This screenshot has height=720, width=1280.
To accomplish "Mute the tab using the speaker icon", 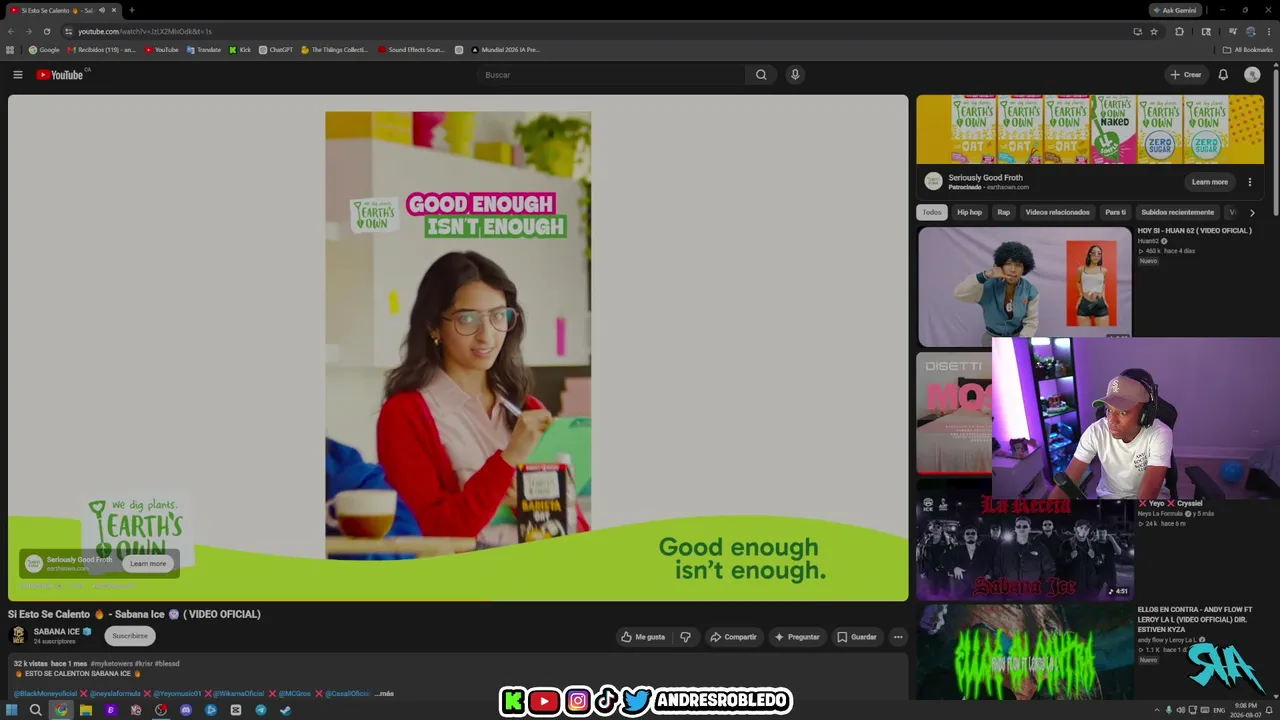I will click(101, 10).
